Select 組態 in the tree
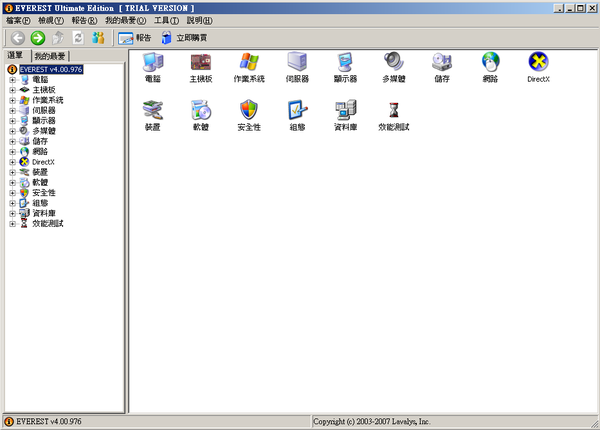600x430 pixels. tap(40, 203)
